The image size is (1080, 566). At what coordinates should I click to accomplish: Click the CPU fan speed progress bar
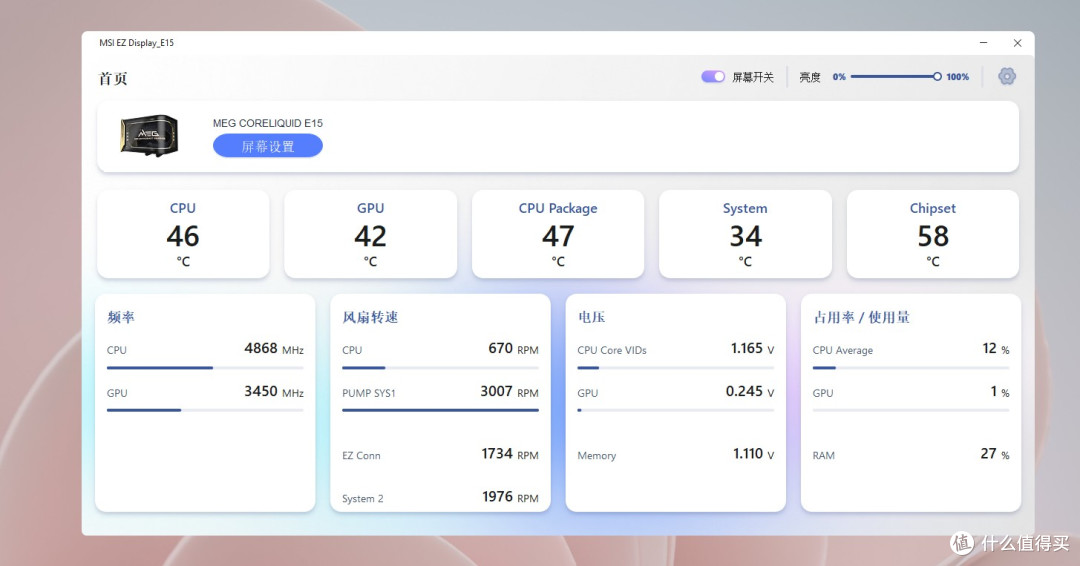coord(441,368)
